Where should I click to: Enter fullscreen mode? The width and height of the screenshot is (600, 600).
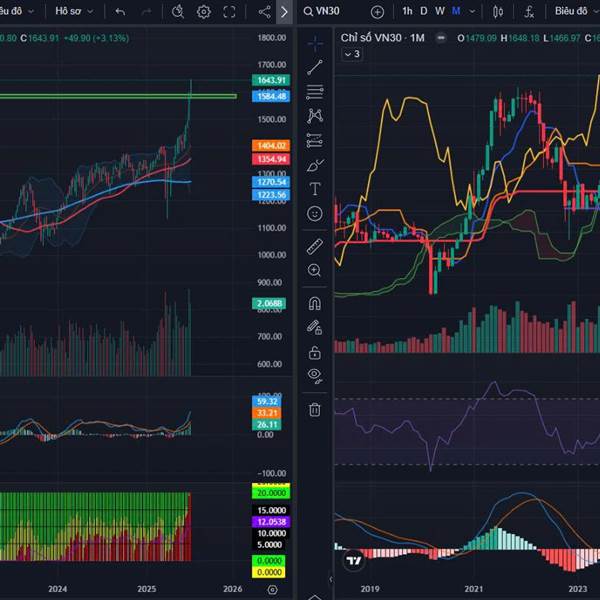click(x=229, y=11)
